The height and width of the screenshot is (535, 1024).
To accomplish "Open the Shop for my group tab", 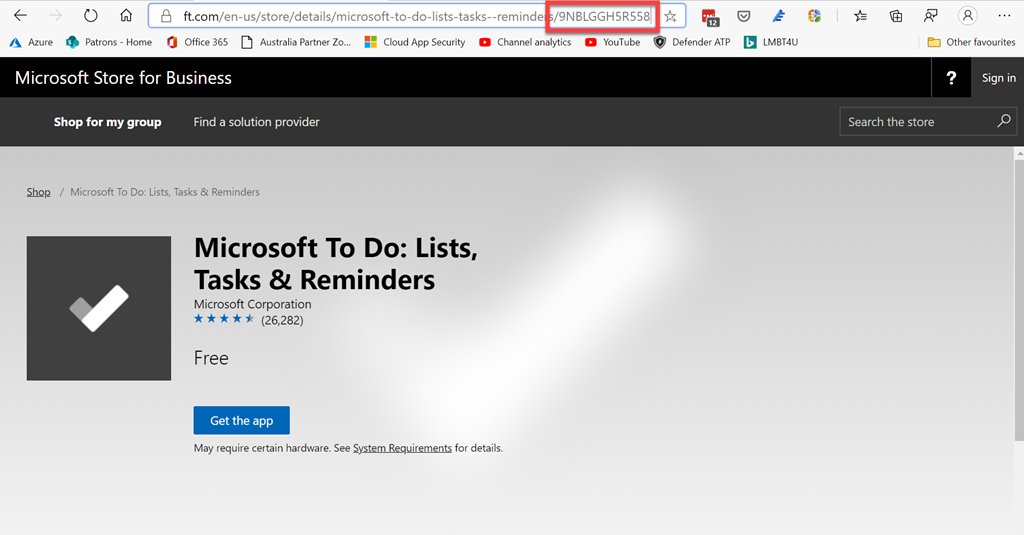I will click(x=107, y=122).
